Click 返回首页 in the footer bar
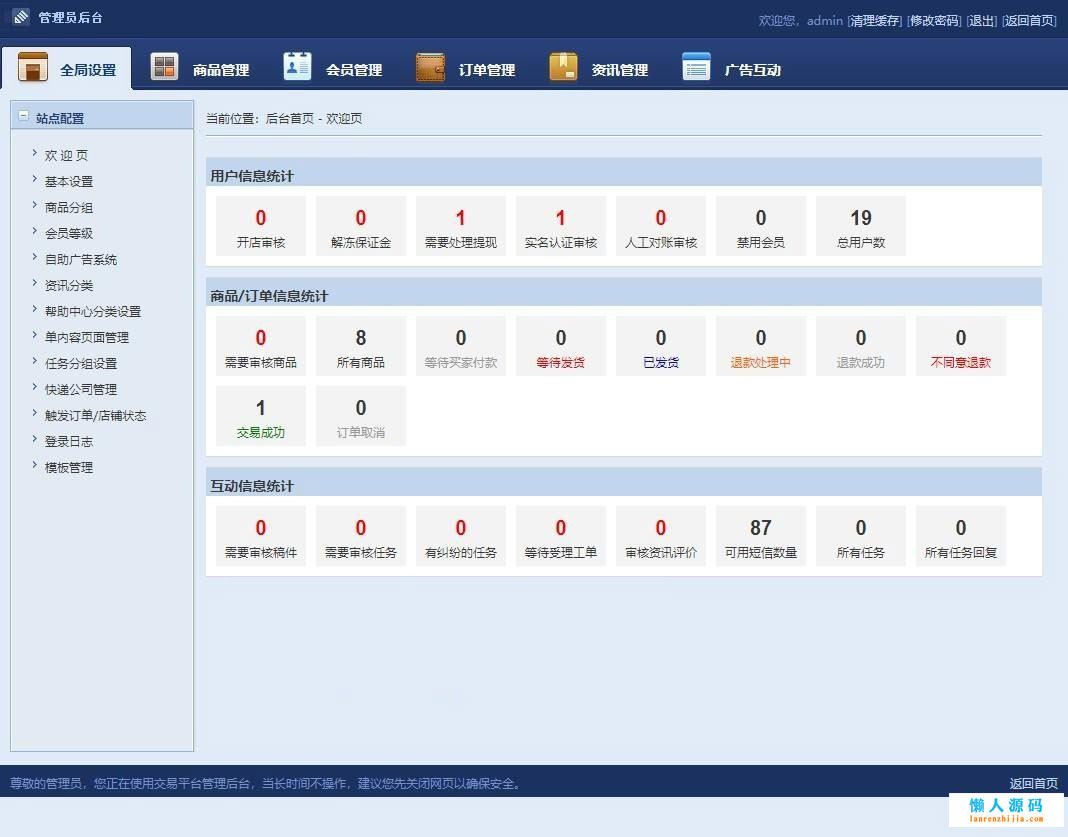This screenshot has height=837, width=1068. point(1033,783)
